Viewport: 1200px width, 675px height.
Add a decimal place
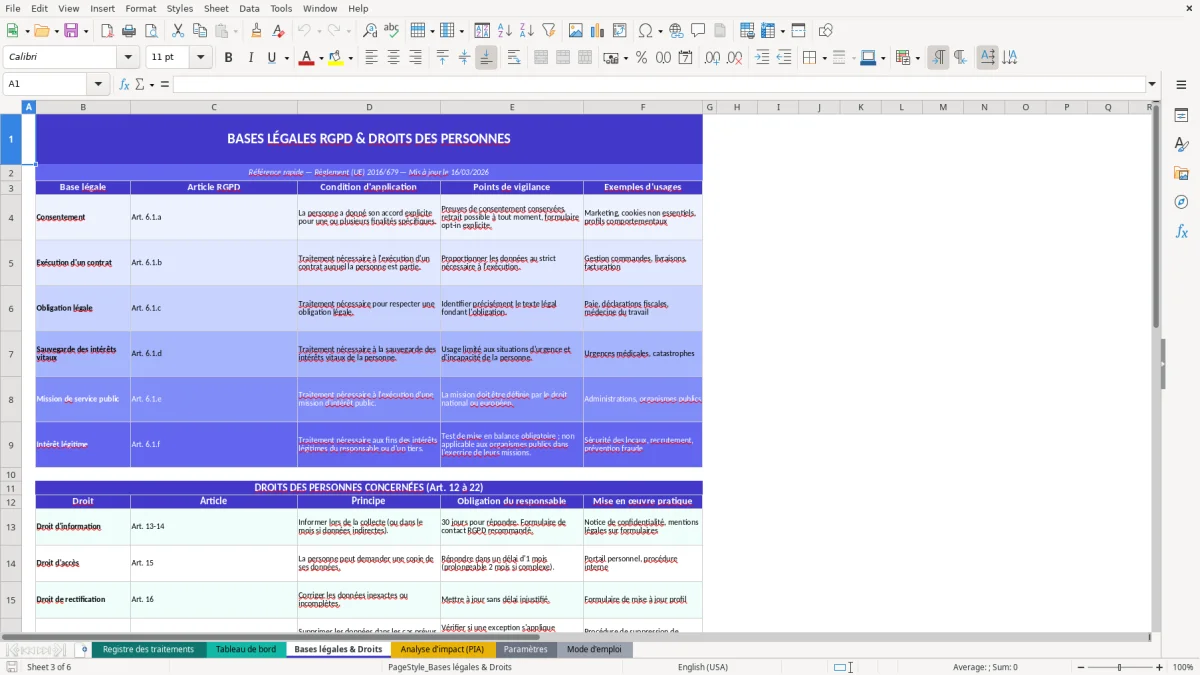(x=712, y=58)
